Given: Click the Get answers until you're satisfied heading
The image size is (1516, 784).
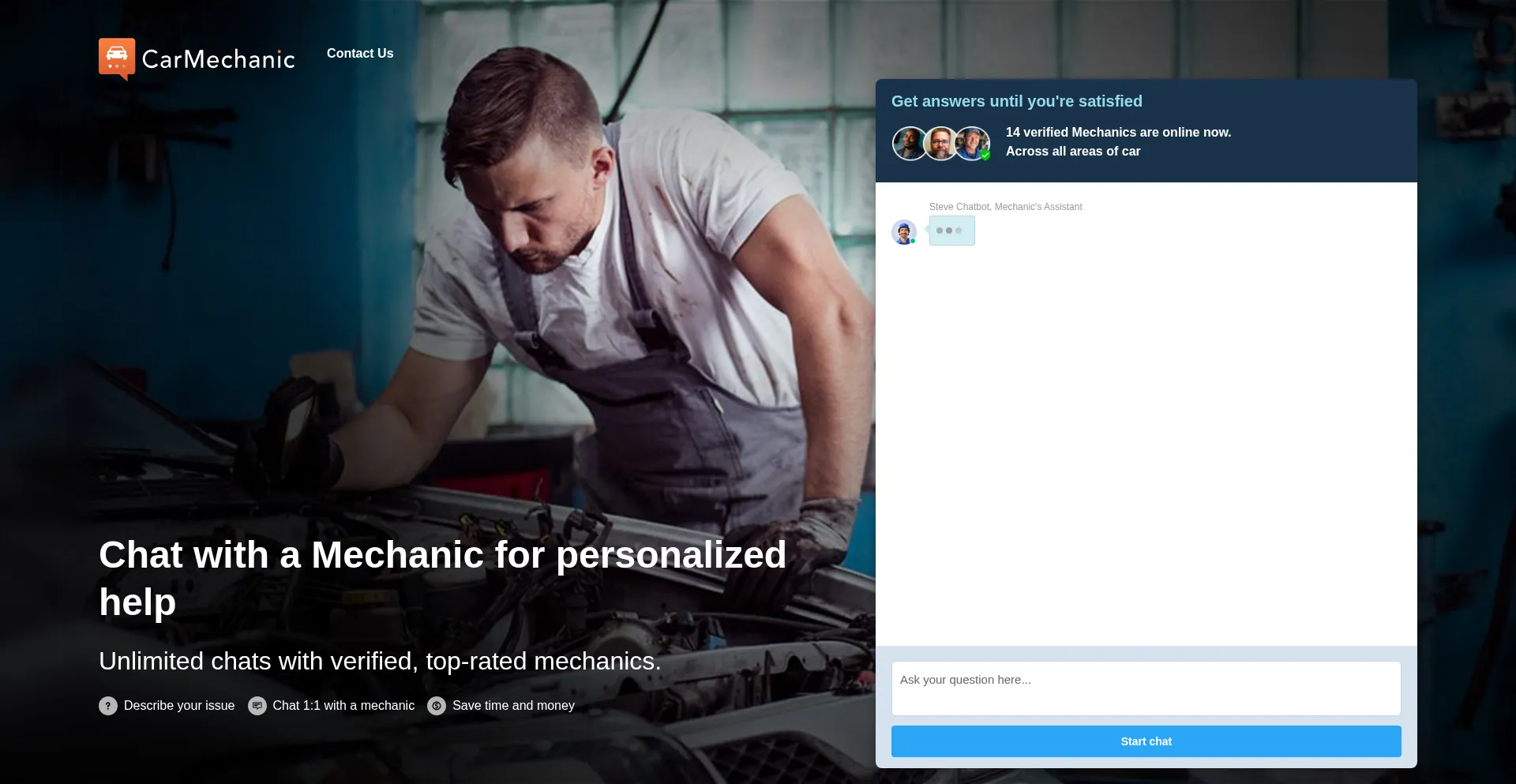Looking at the screenshot, I should click(1017, 101).
